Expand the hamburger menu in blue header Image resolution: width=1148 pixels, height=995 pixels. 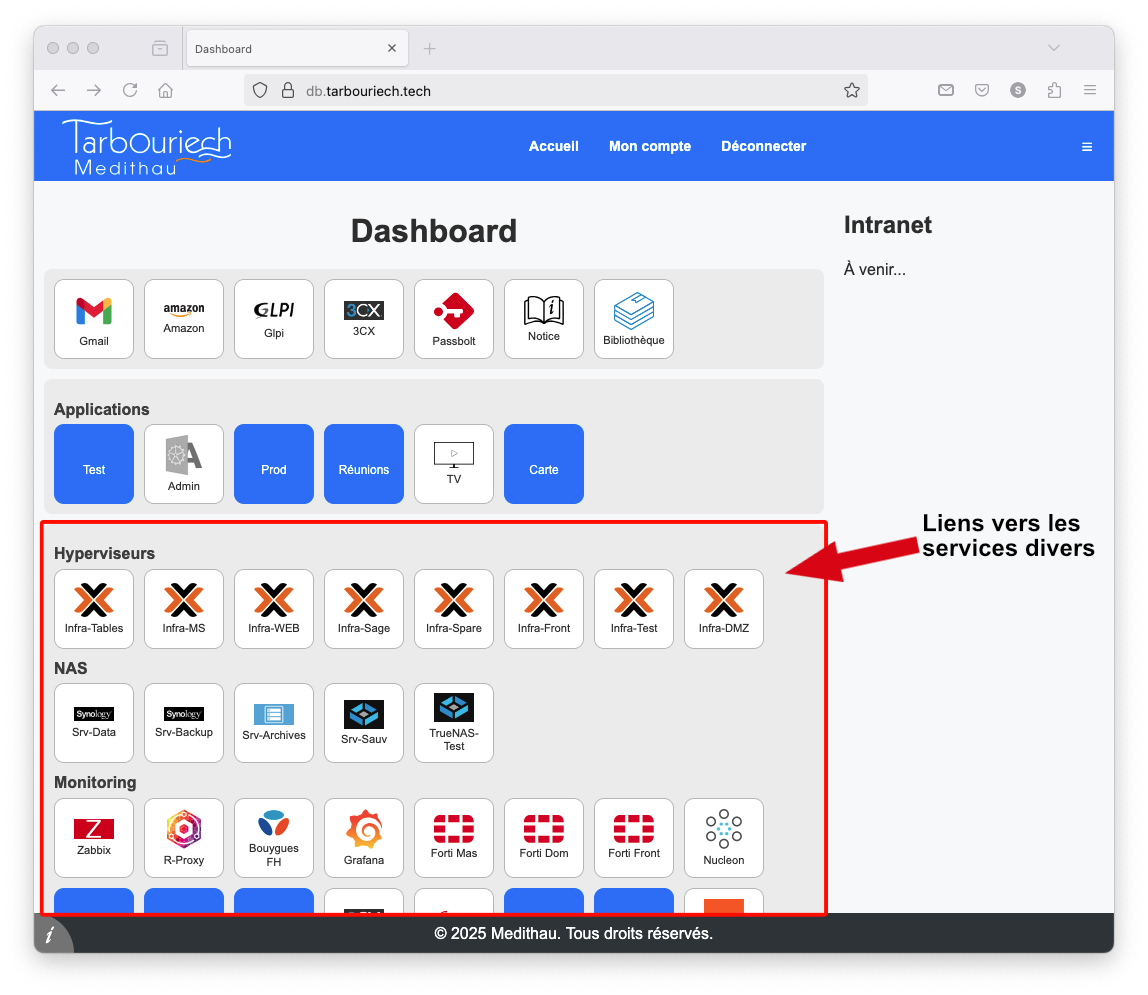point(1087,147)
